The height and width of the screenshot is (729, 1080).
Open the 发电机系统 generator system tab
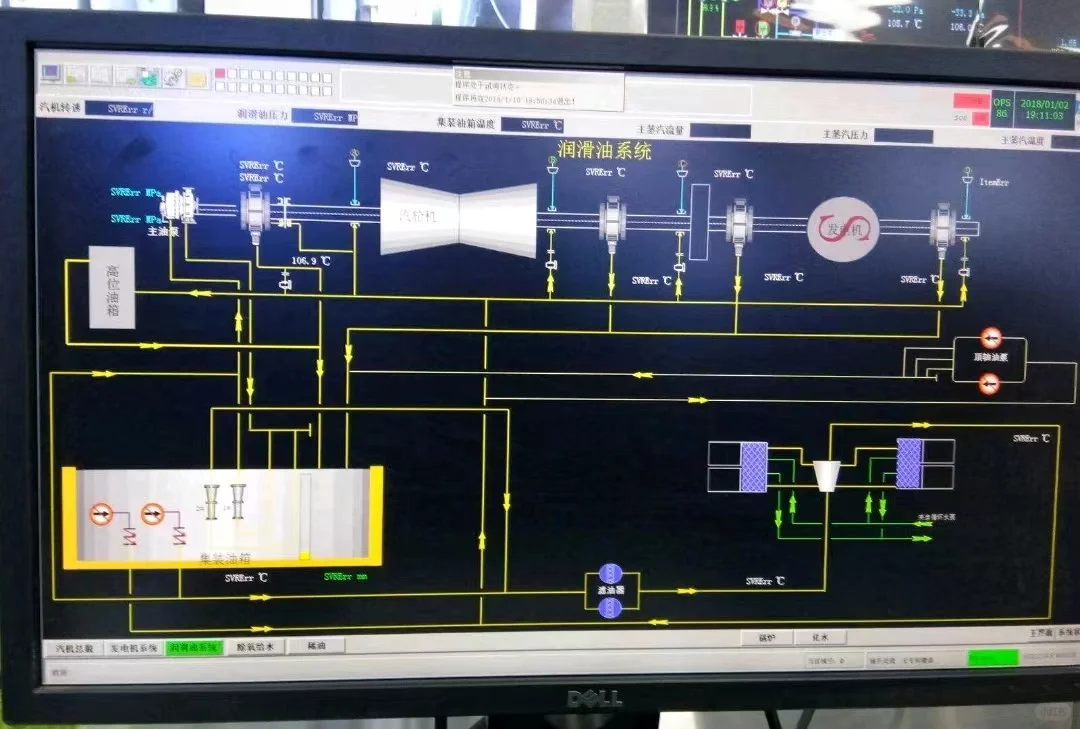click(134, 648)
